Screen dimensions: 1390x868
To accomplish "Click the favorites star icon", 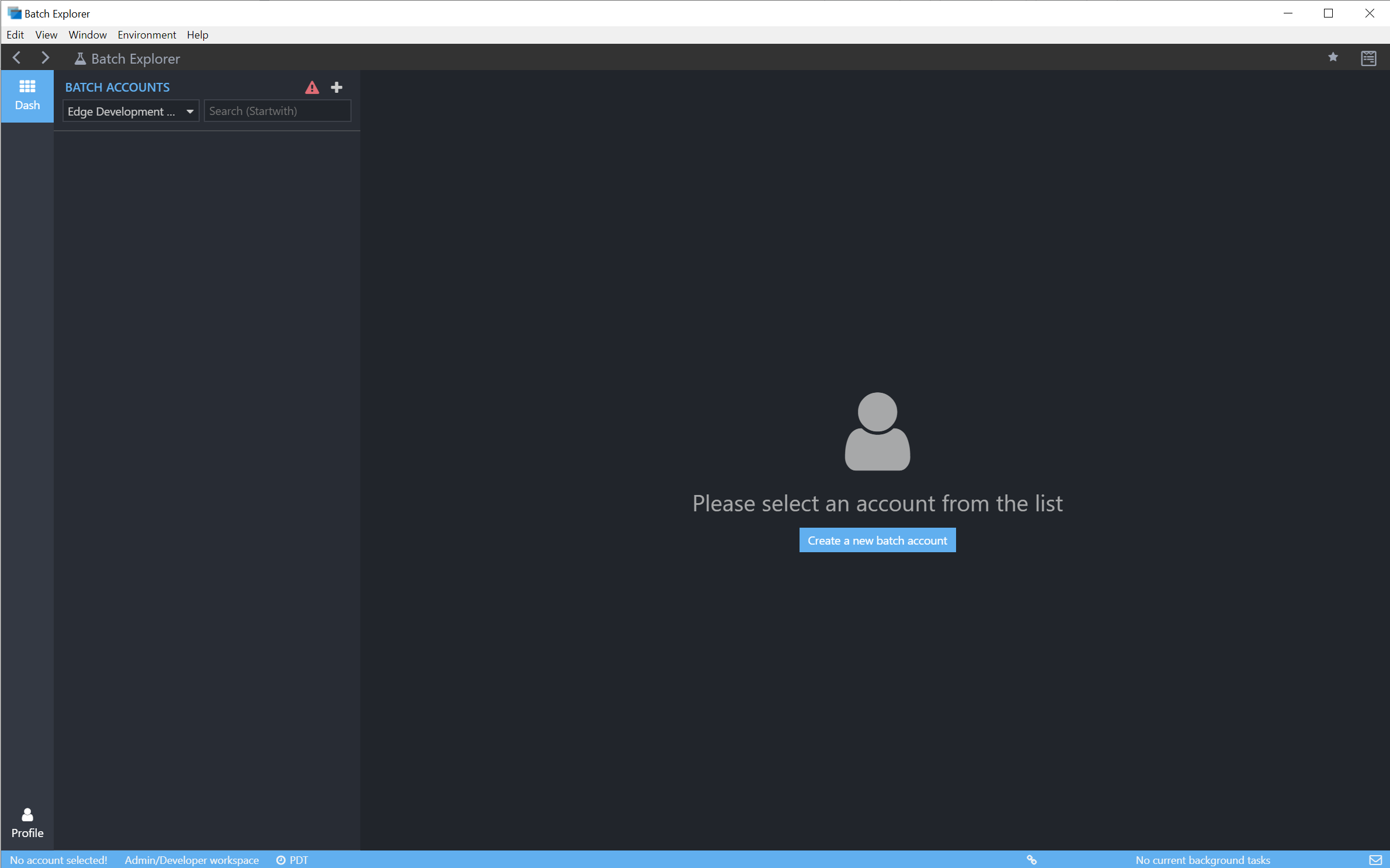I will click(x=1333, y=58).
